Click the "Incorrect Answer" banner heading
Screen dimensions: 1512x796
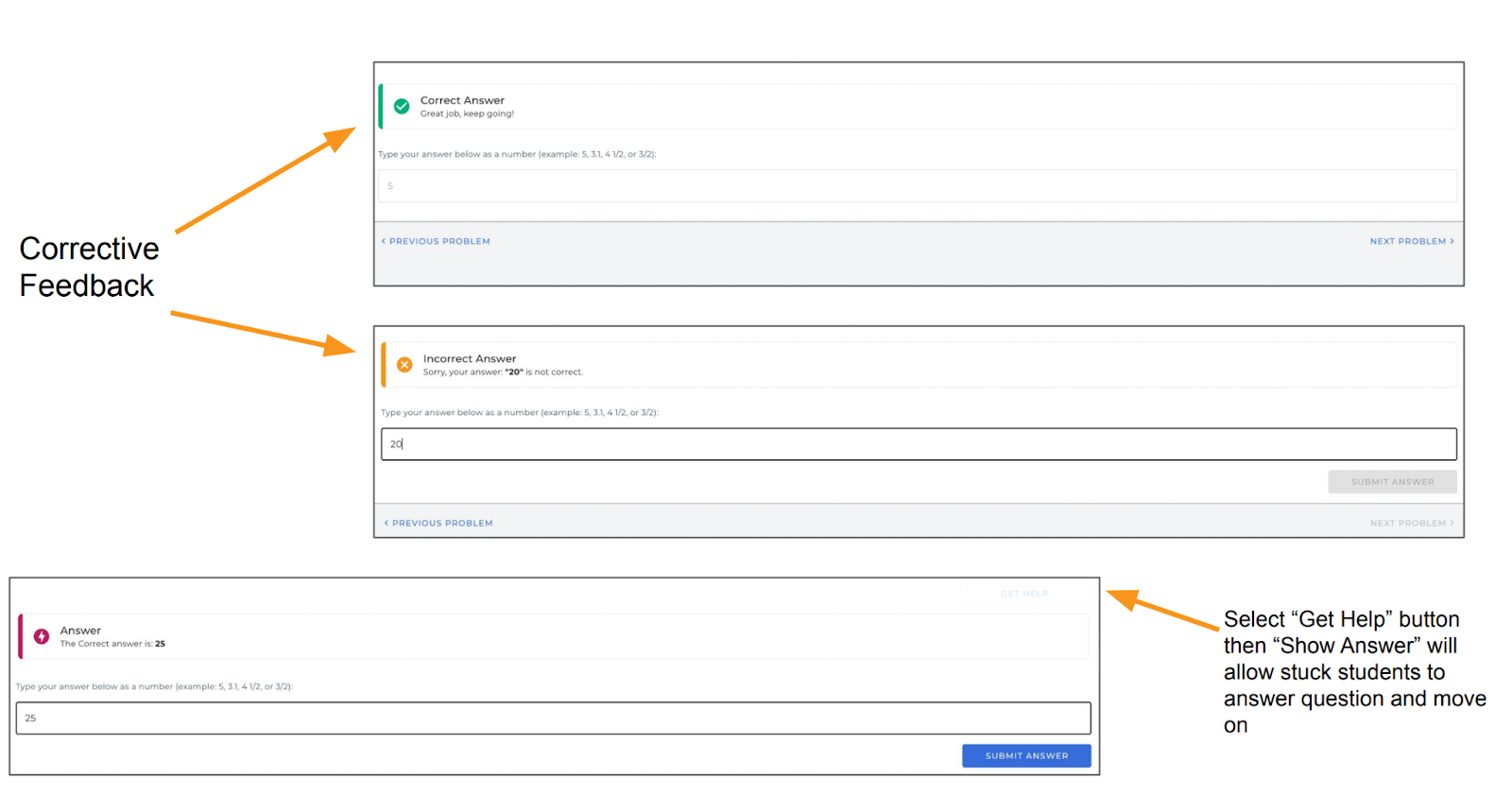(x=470, y=358)
